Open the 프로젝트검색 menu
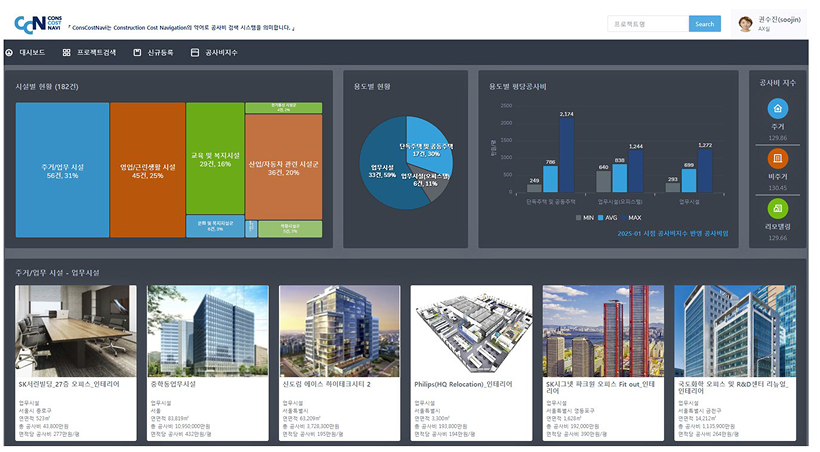 97,52
